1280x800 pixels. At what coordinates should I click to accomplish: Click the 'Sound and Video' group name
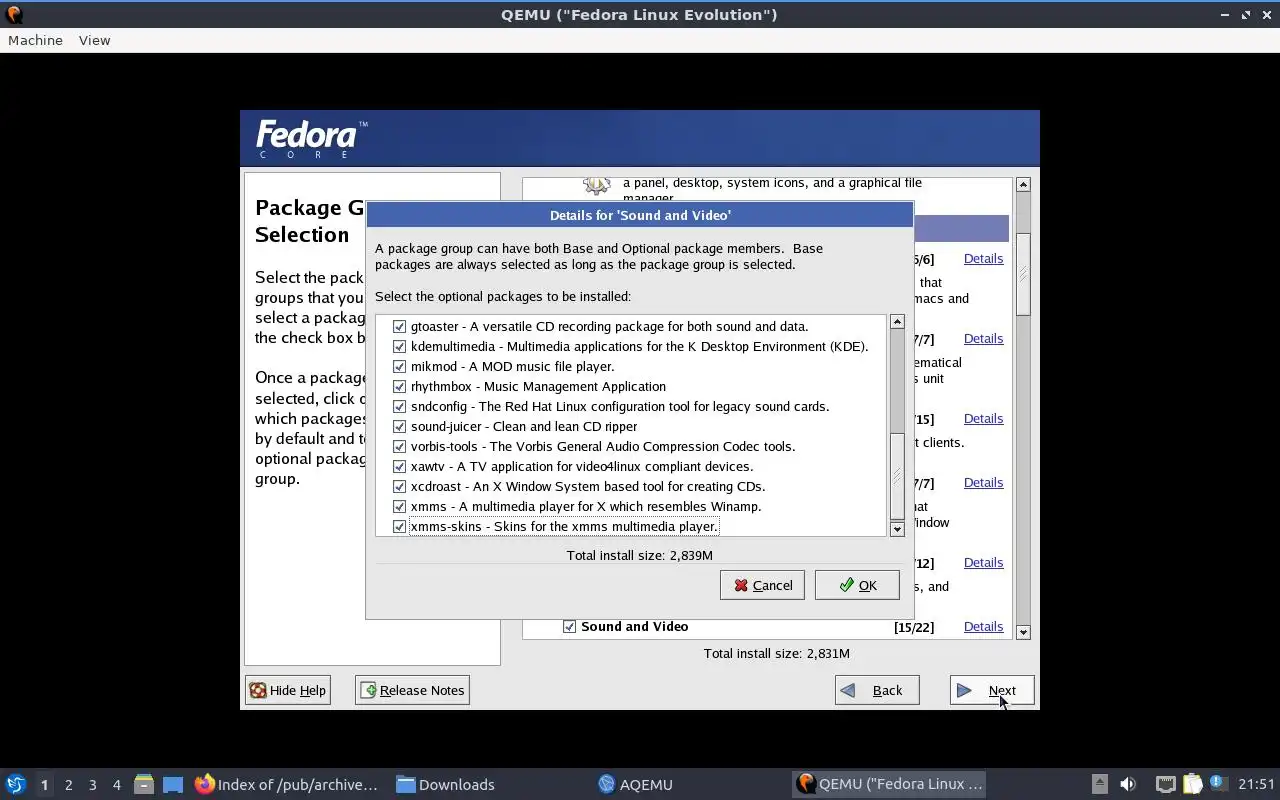point(635,626)
